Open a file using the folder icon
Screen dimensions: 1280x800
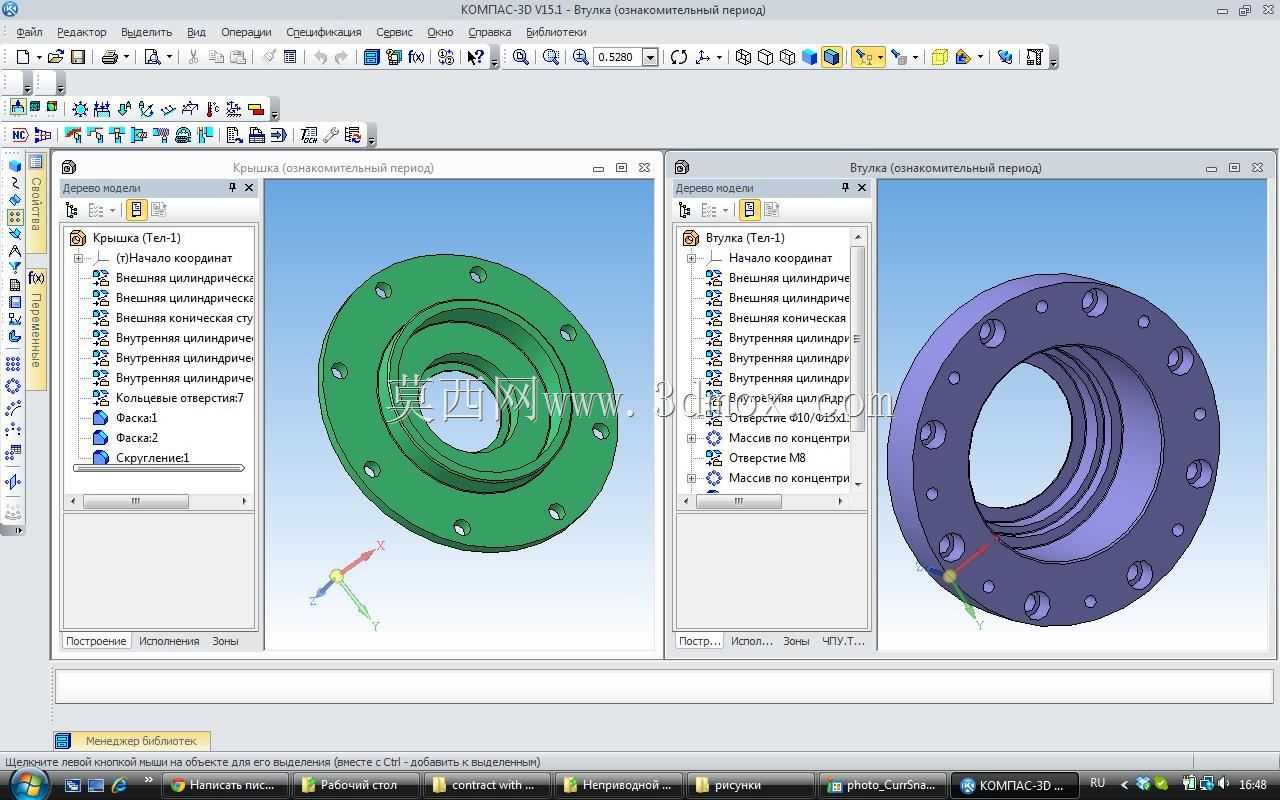click(56, 57)
